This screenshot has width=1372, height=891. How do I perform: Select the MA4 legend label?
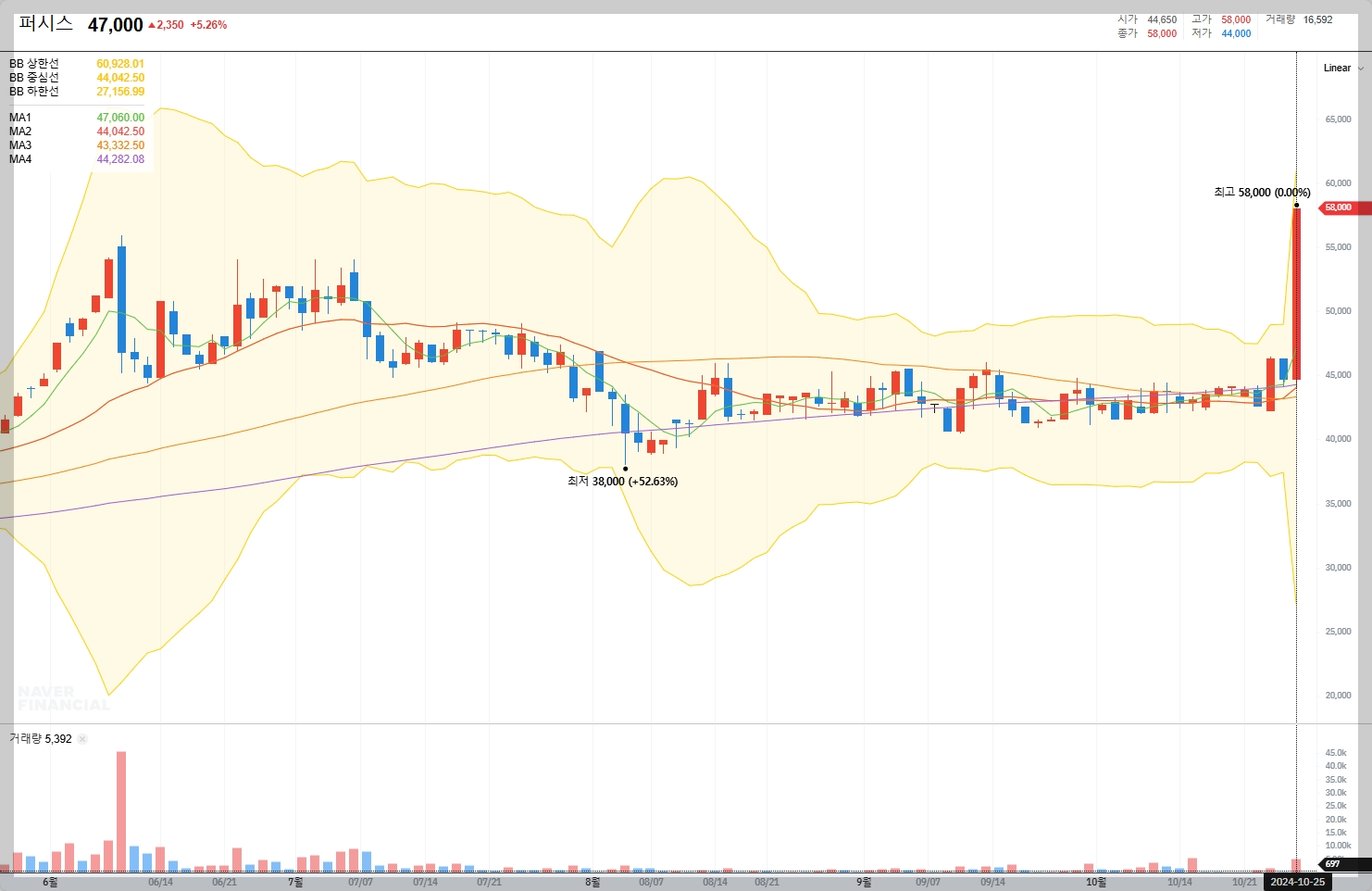pyautogui.click(x=20, y=159)
